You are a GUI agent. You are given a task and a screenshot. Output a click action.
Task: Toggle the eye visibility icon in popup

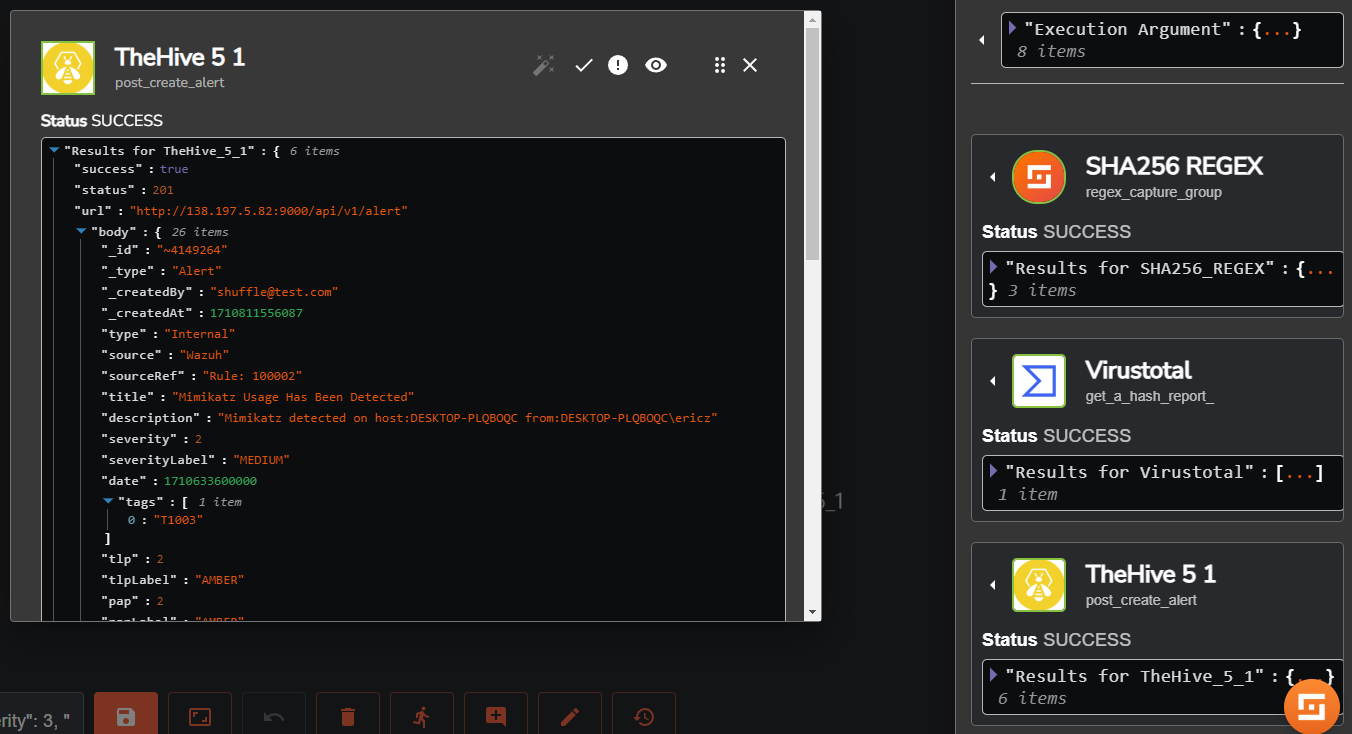point(656,65)
